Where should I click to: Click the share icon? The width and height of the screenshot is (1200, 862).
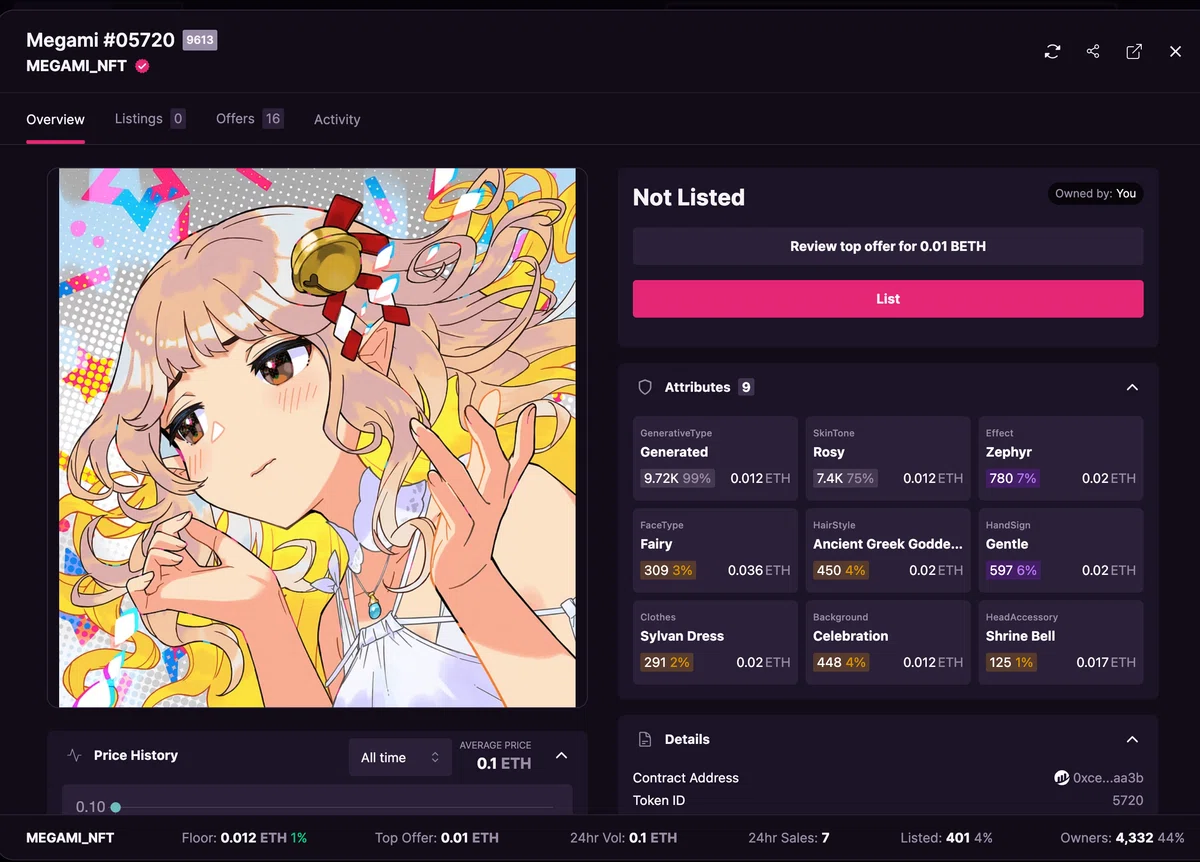[x=1093, y=51]
